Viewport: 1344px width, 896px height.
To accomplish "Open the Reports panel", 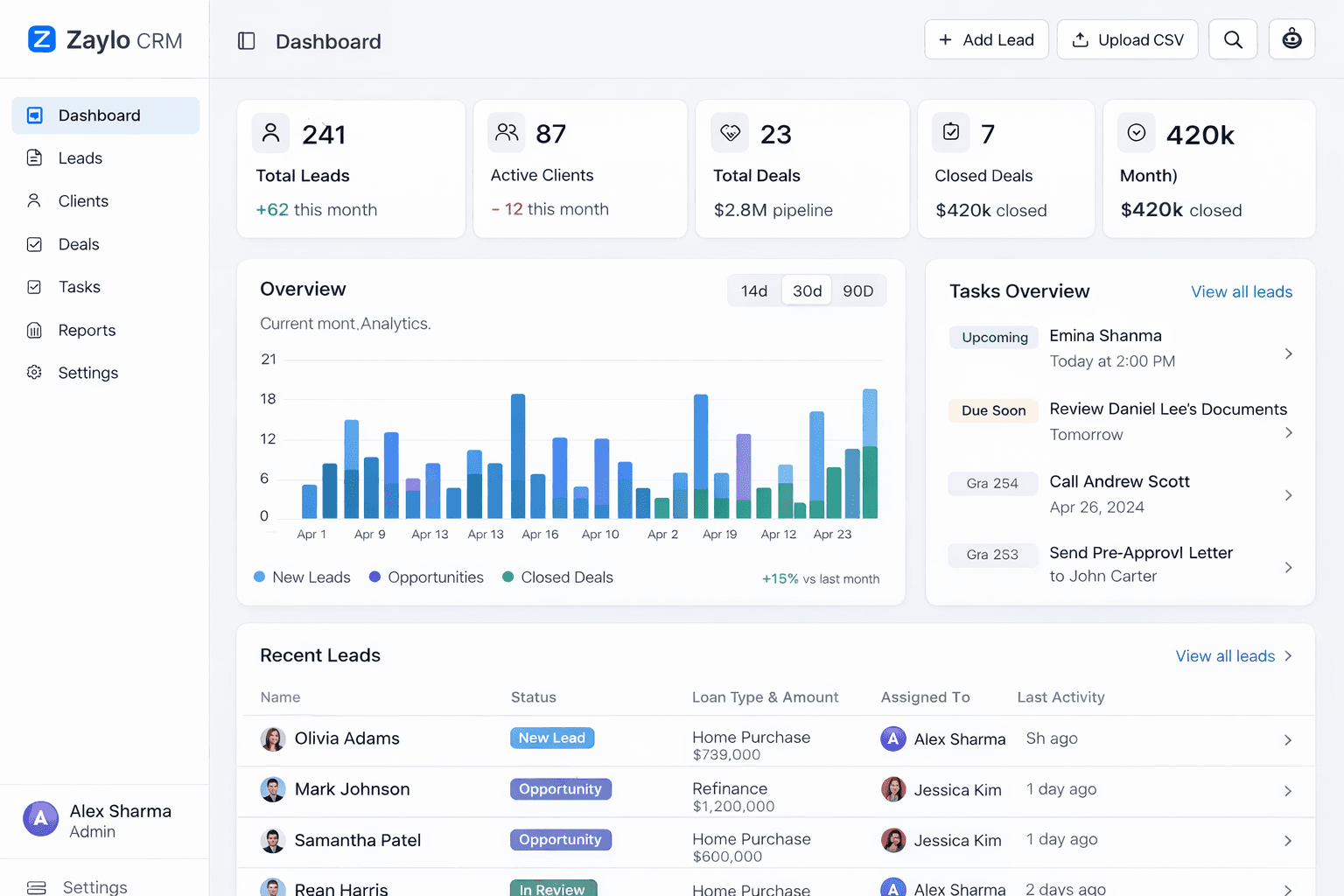I will (x=86, y=330).
